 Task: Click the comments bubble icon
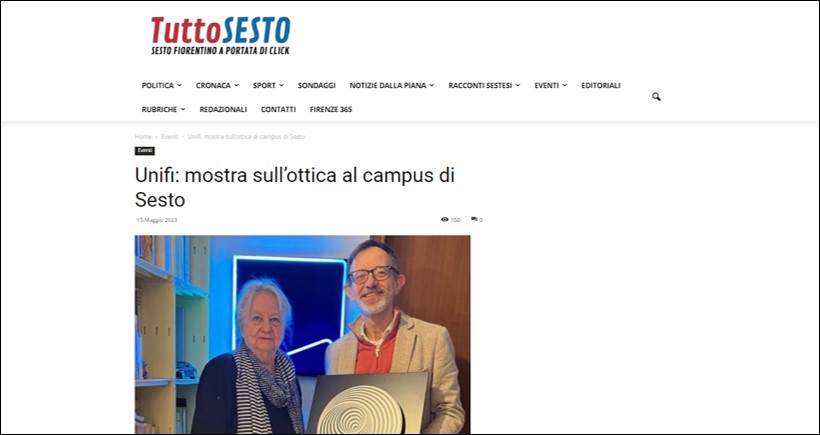click(x=474, y=219)
